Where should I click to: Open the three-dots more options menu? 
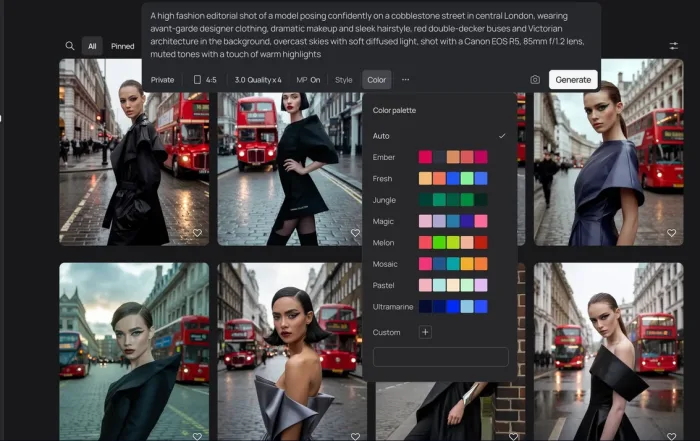pyautogui.click(x=405, y=80)
